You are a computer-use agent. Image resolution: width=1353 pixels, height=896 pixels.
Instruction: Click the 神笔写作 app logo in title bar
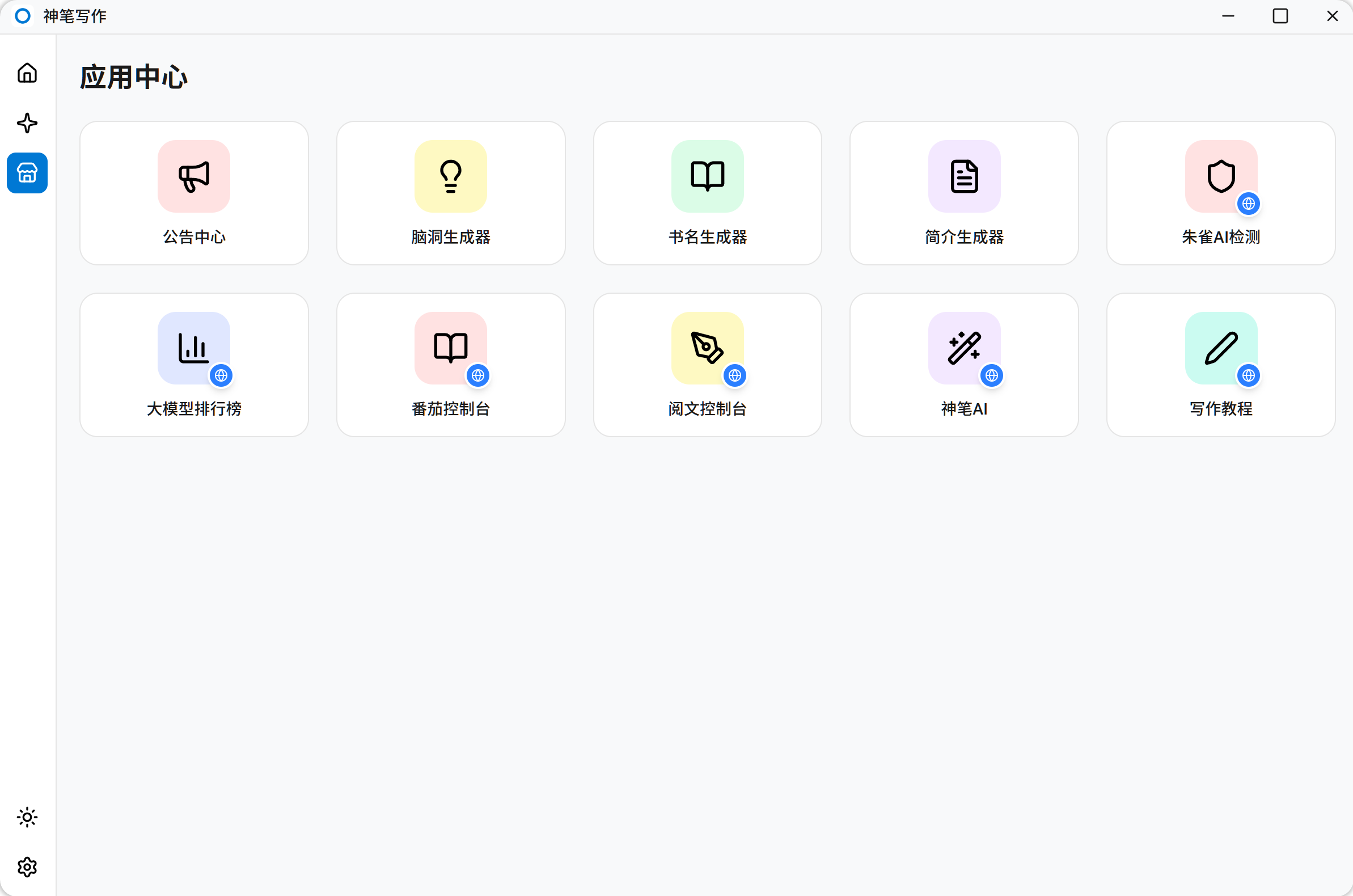pyautogui.click(x=23, y=16)
